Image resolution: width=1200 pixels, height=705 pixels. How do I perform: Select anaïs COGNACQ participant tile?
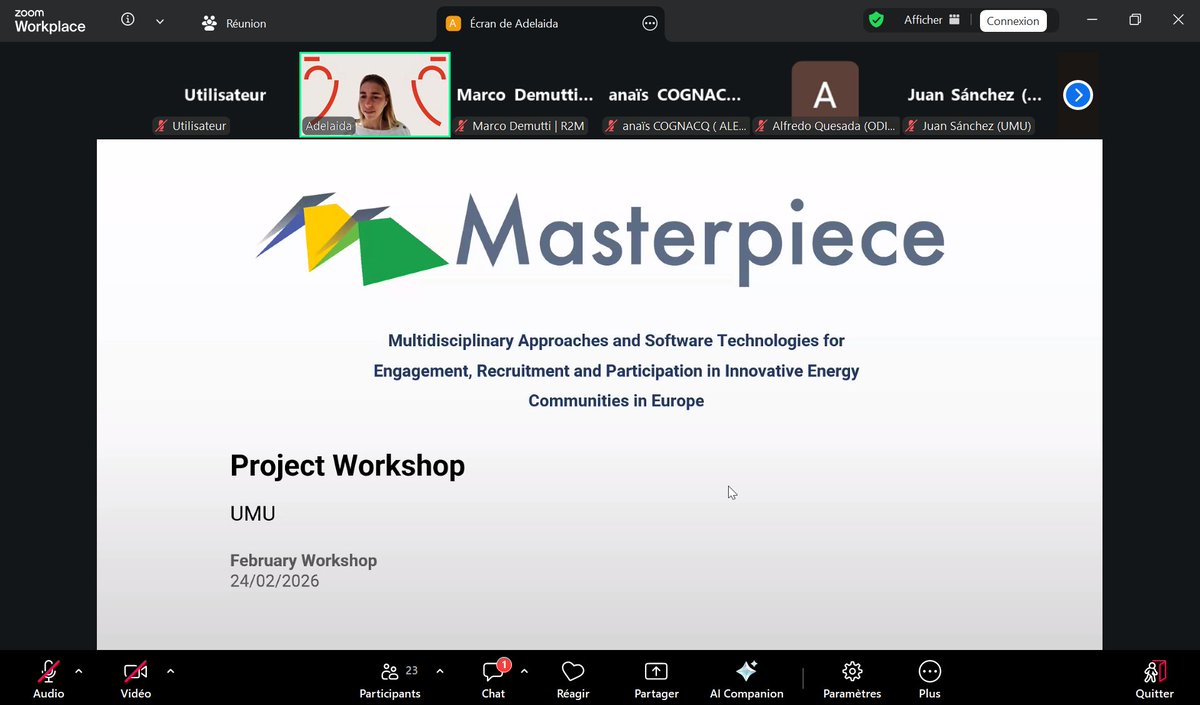click(x=675, y=95)
